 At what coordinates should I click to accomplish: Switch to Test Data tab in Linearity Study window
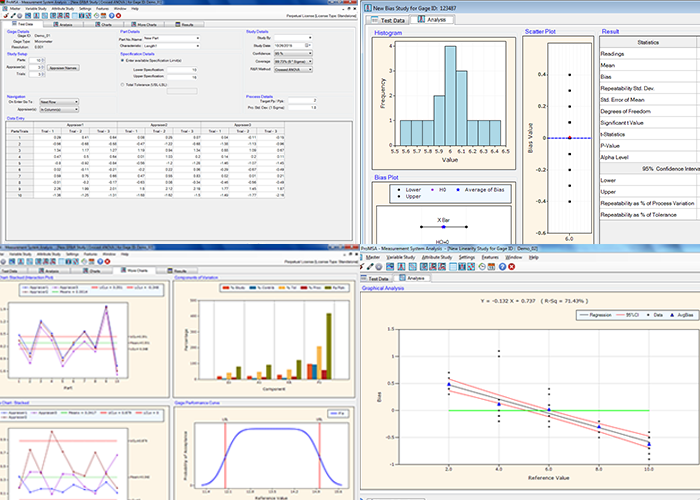[378, 278]
